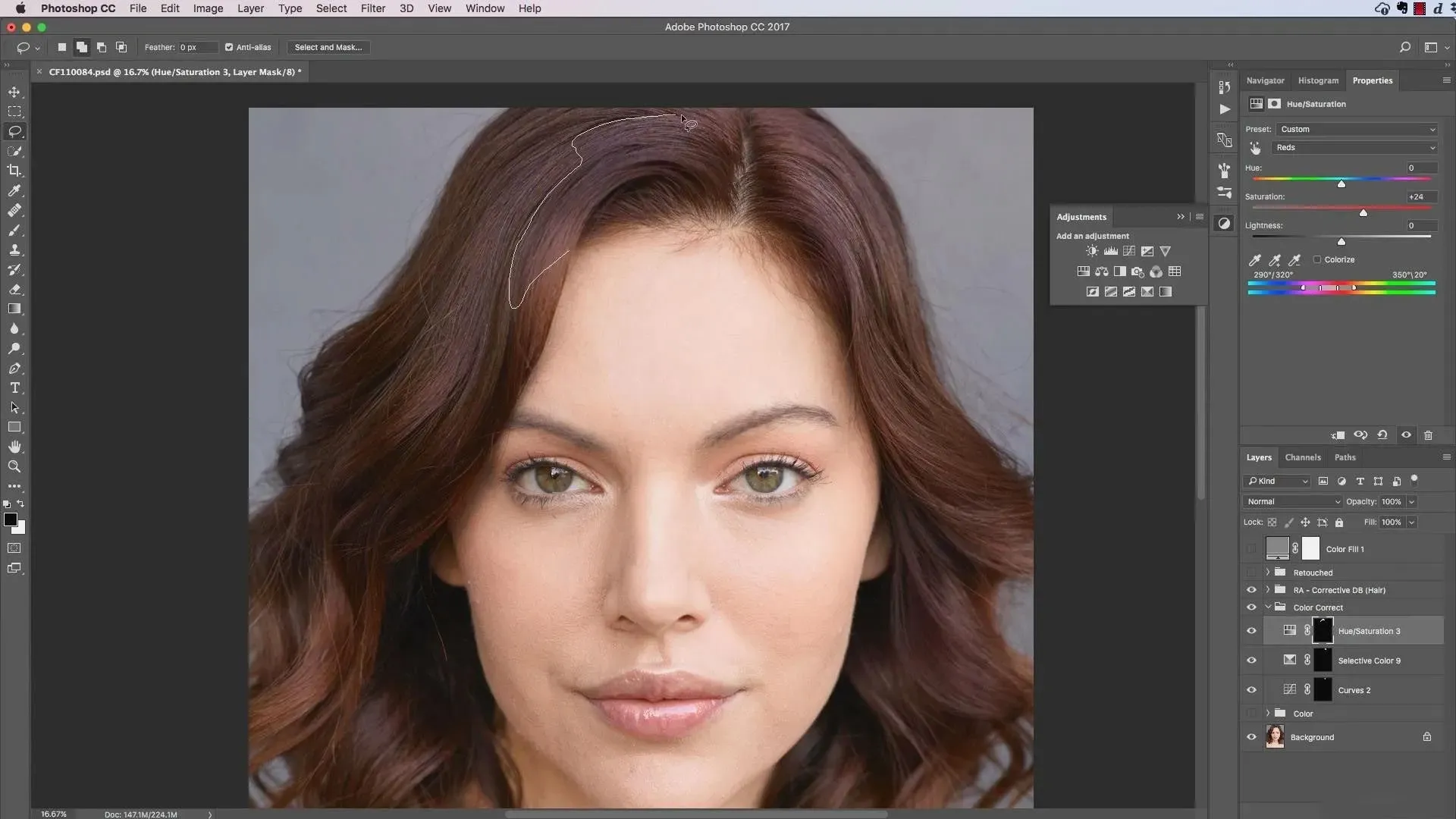Image resolution: width=1456 pixels, height=819 pixels.
Task: Enable the Colorize checkbox
Action: point(1317,259)
